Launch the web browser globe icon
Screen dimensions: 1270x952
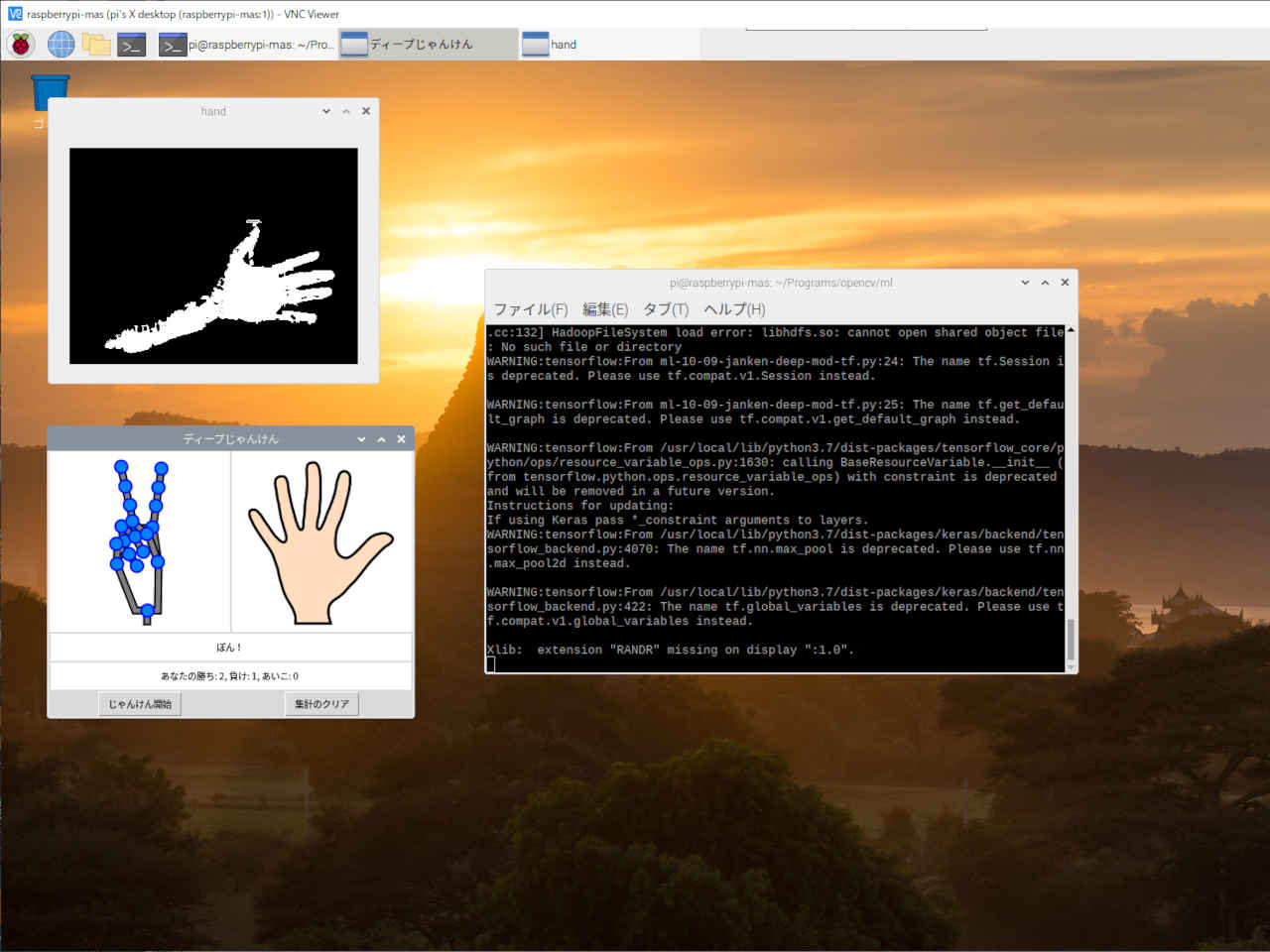[62, 44]
